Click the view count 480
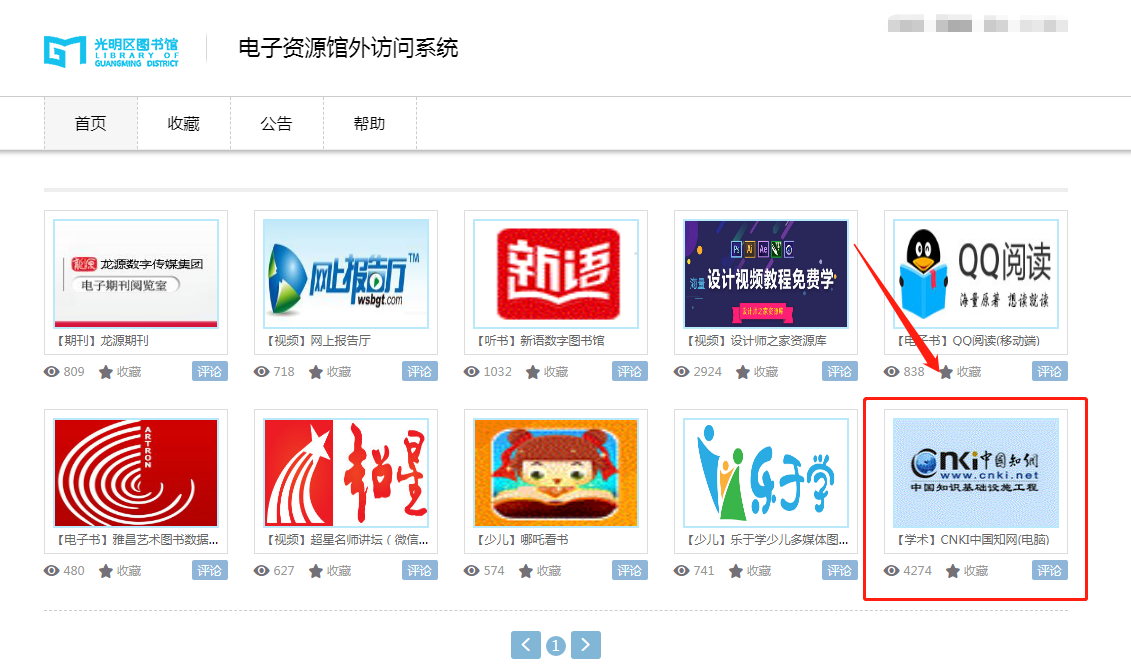 point(74,571)
